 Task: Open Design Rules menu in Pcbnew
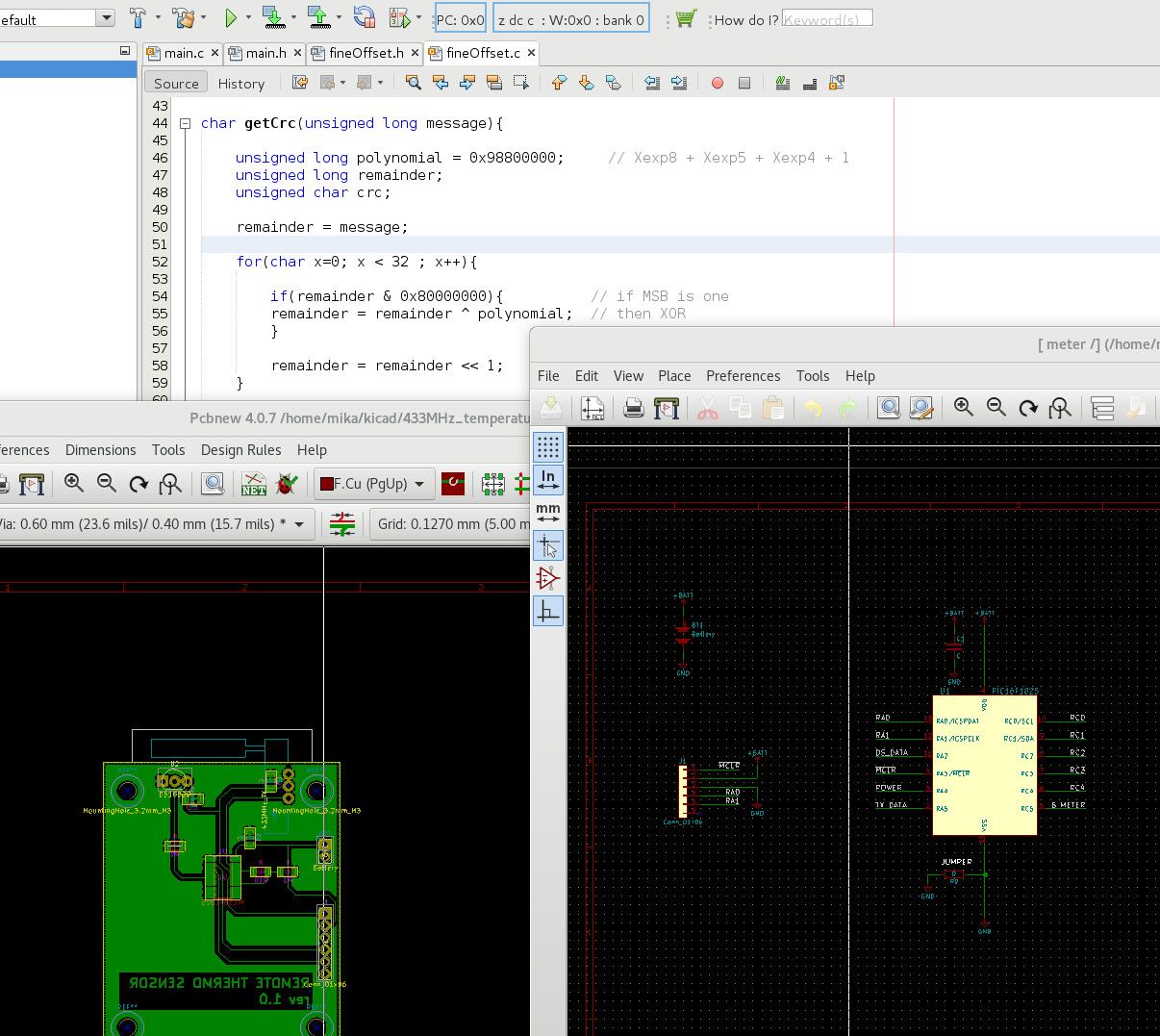[x=240, y=450]
